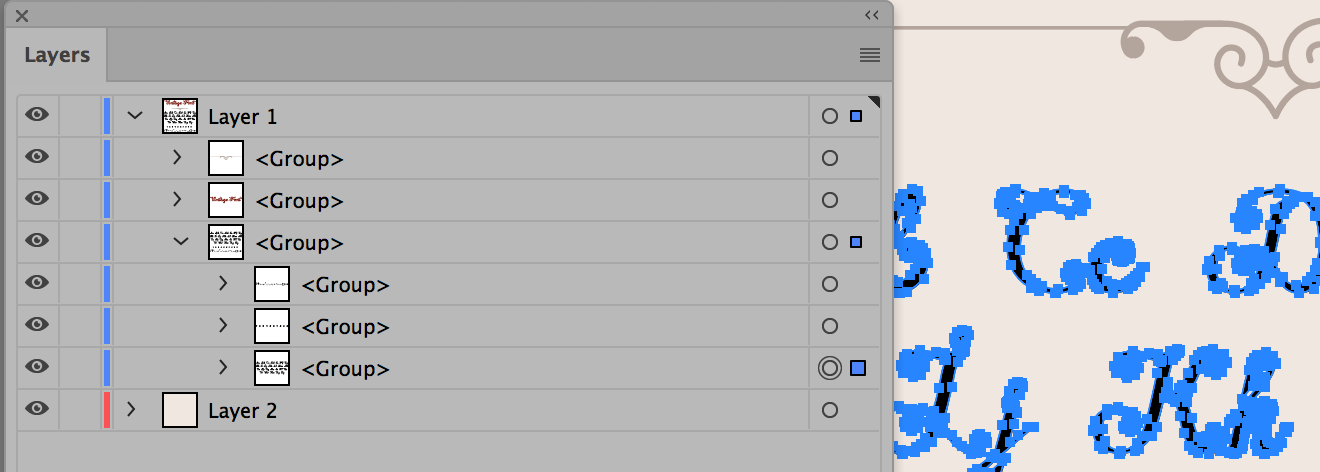Click Layer 1 blue selection indicator square
The width and height of the screenshot is (1320, 472).
(856, 116)
